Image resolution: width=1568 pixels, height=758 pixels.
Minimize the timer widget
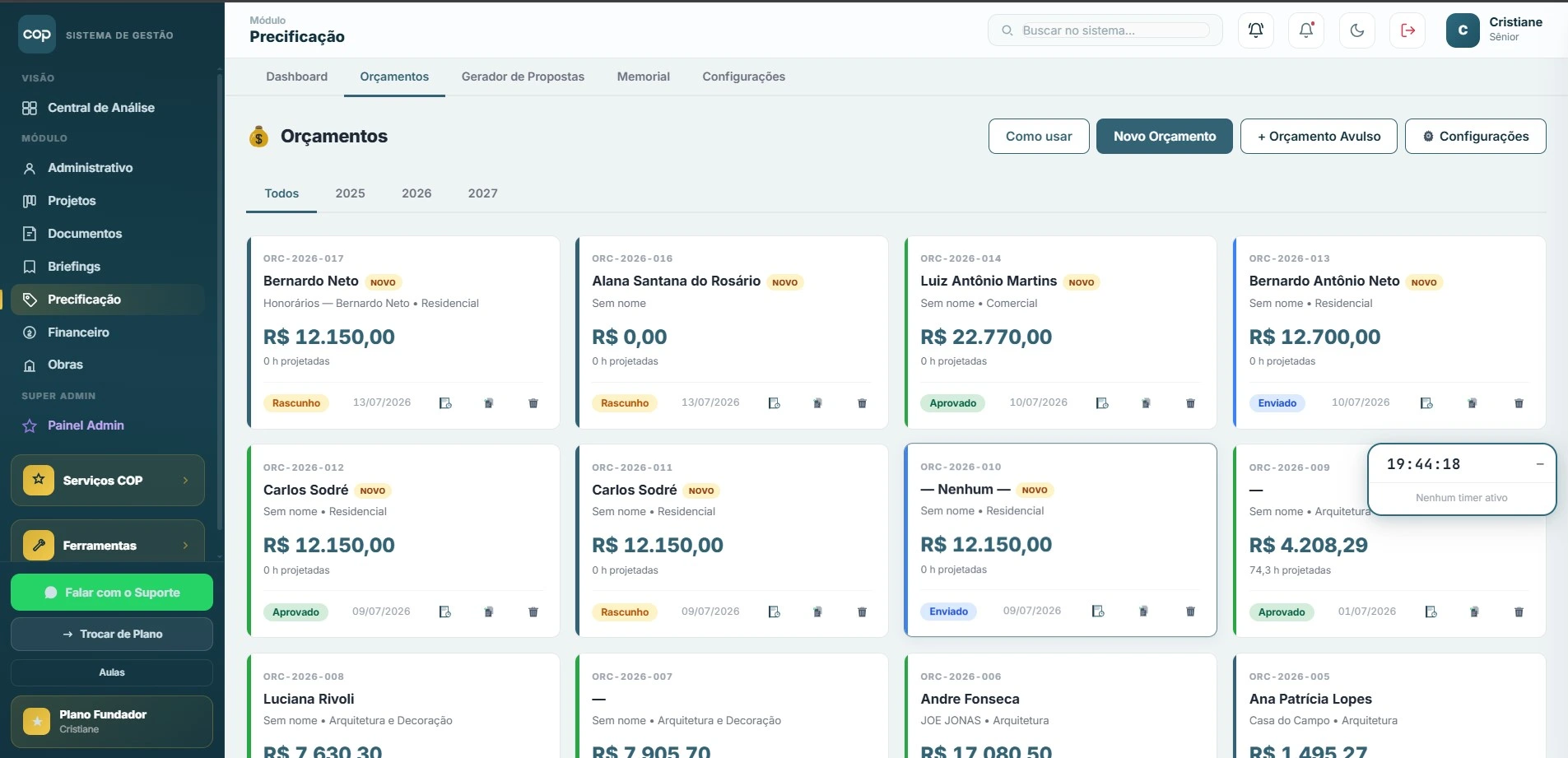1540,464
